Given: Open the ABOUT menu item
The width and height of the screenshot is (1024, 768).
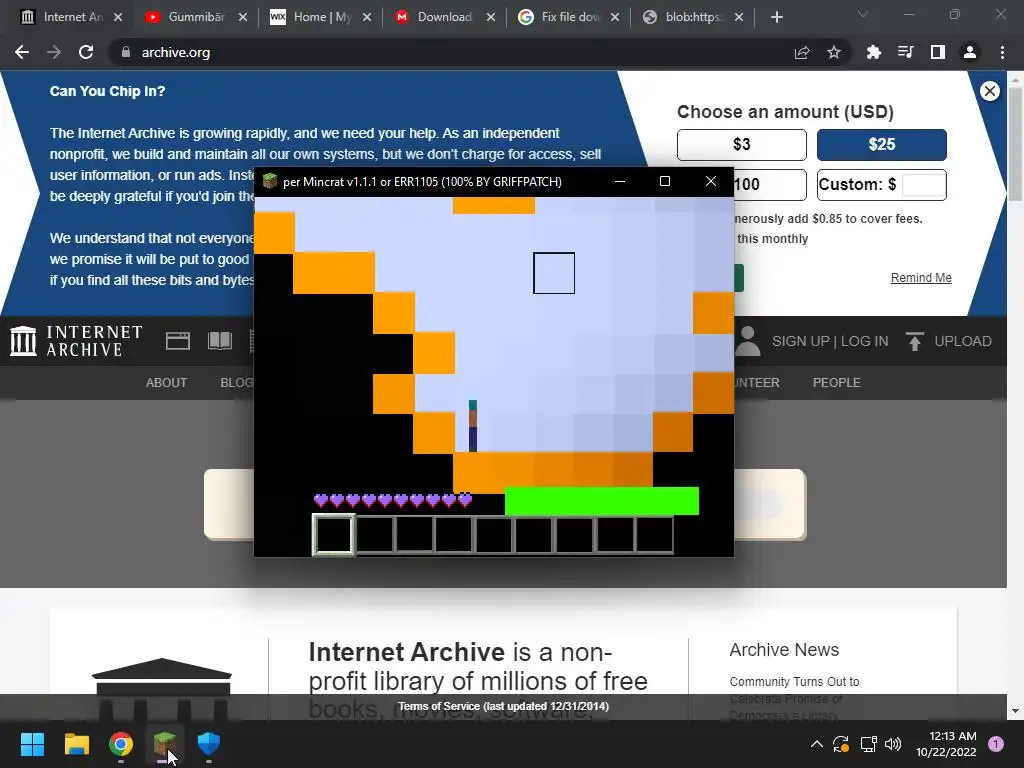Looking at the screenshot, I should click(x=166, y=383).
